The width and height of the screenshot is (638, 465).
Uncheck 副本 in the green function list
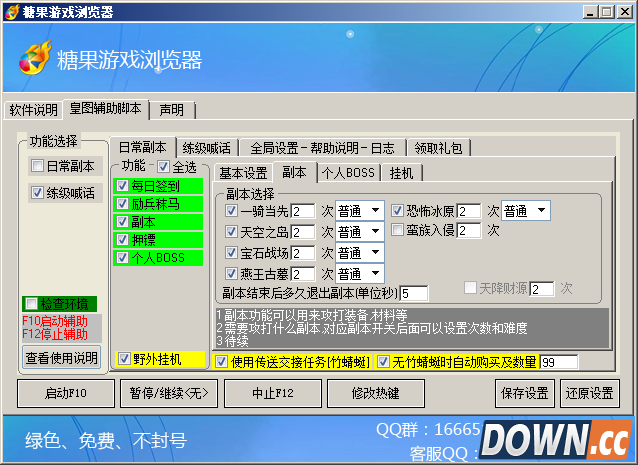click(x=122, y=222)
